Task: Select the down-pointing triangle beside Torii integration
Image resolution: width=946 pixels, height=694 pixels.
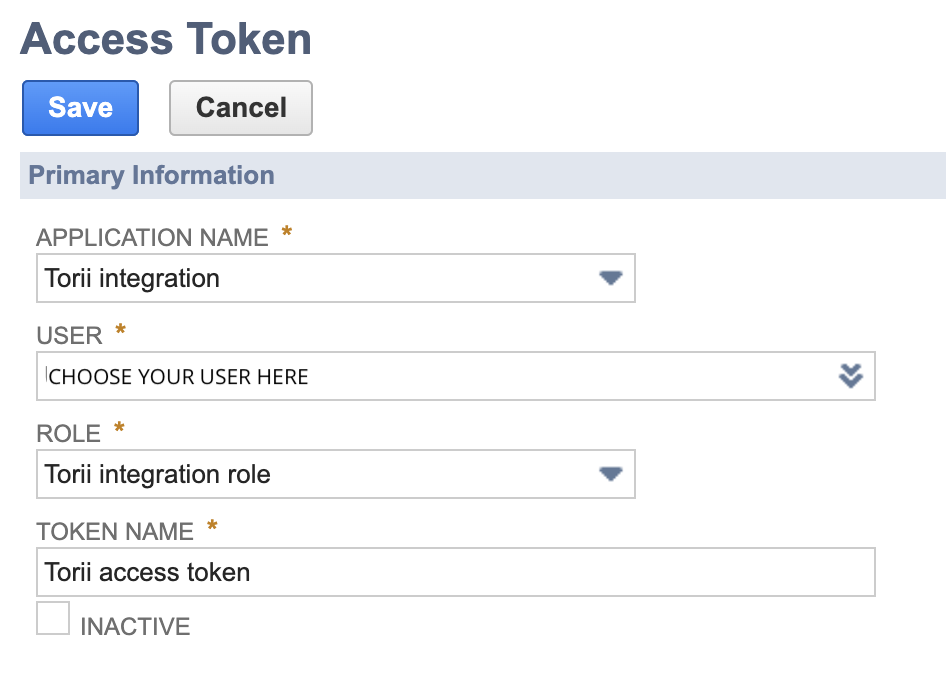Action: (x=610, y=278)
